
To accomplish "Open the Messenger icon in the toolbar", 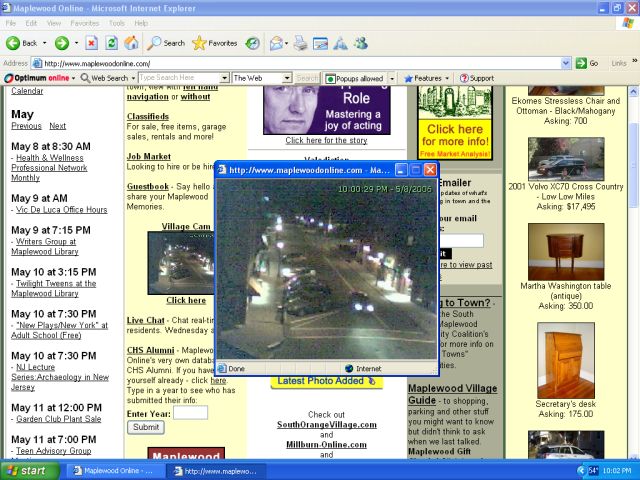I will click(x=361, y=43).
